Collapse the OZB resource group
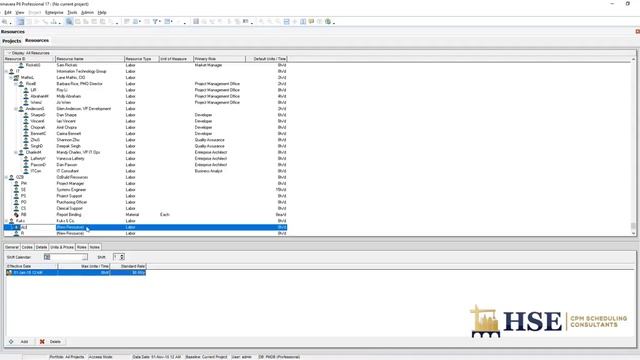Image resolution: width=640 pixels, height=360 pixels. [x=6, y=178]
